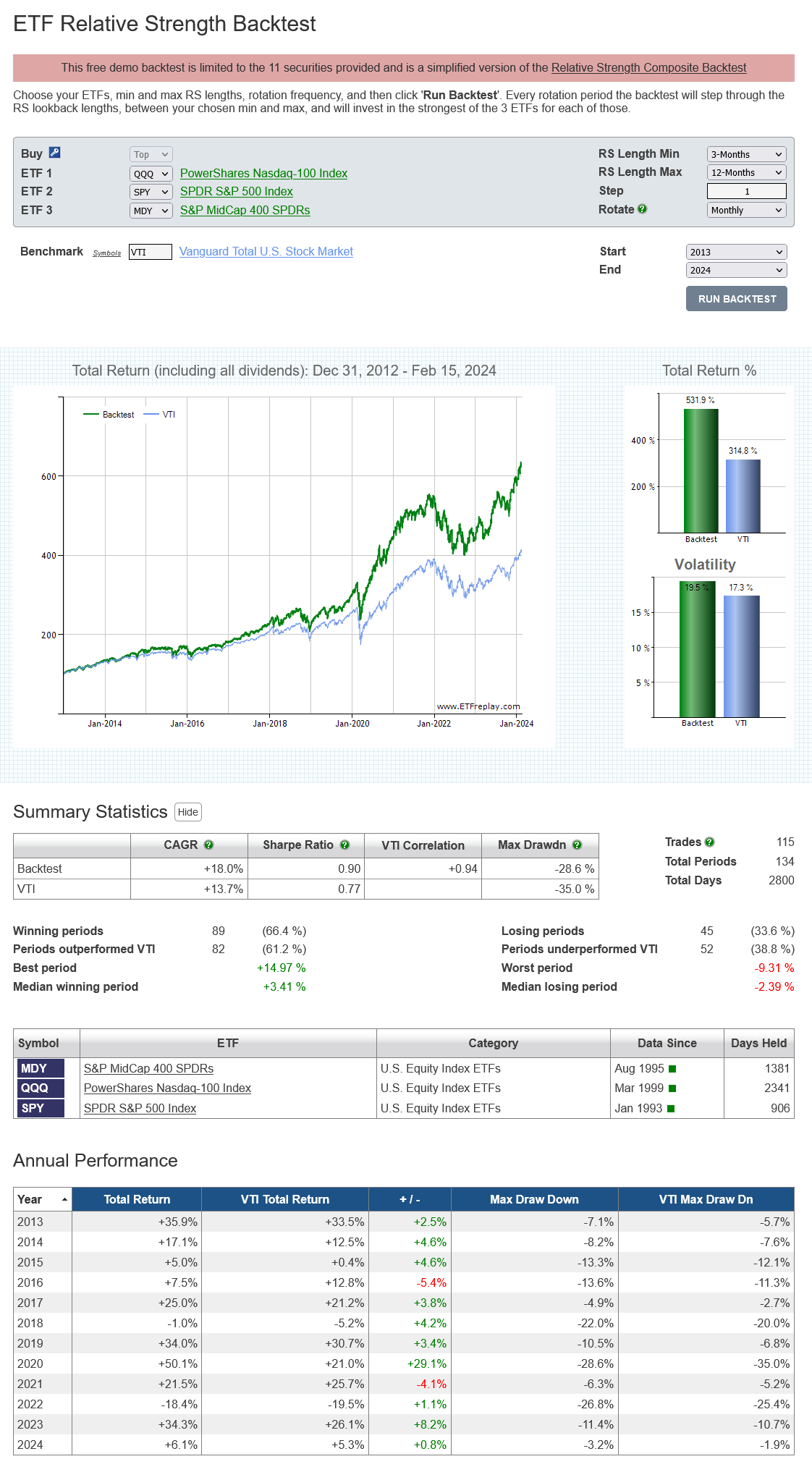Sort by Max Draw Down column header
This screenshot has height=1459, width=812.
(x=534, y=1200)
